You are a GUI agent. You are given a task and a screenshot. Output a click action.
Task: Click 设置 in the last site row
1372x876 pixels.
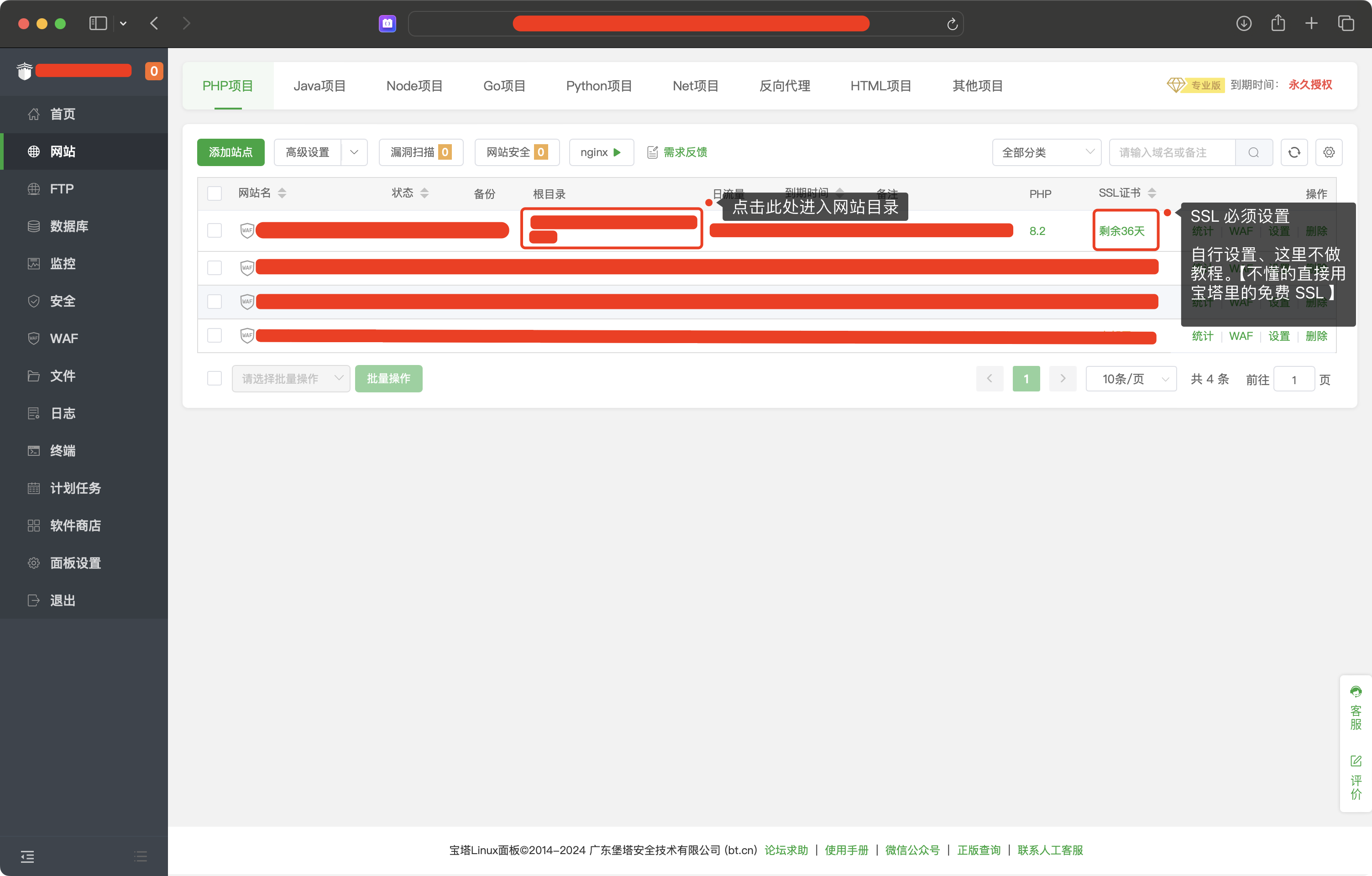click(x=1279, y=336)
